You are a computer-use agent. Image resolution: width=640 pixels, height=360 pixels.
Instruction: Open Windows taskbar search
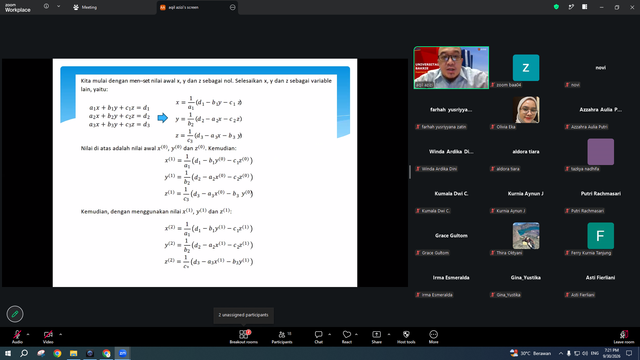(24, 353)
